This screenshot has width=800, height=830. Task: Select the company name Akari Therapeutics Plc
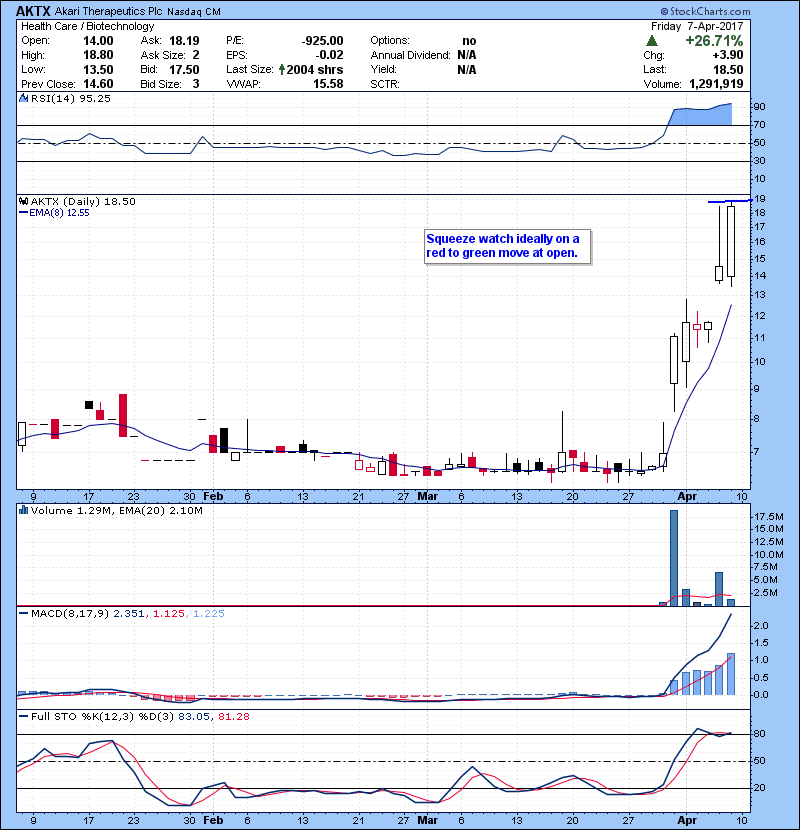pyautogui.click(x=109, y=11)
